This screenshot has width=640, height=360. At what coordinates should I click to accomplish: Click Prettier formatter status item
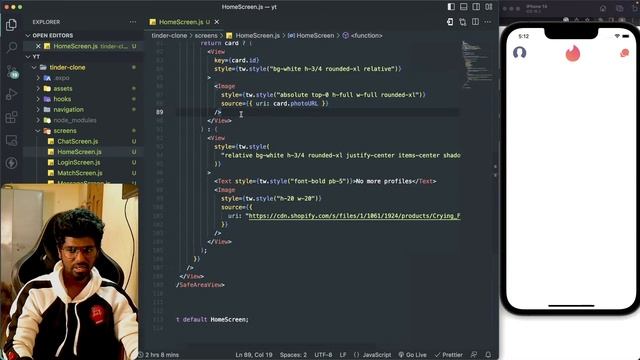coord(449,355)
